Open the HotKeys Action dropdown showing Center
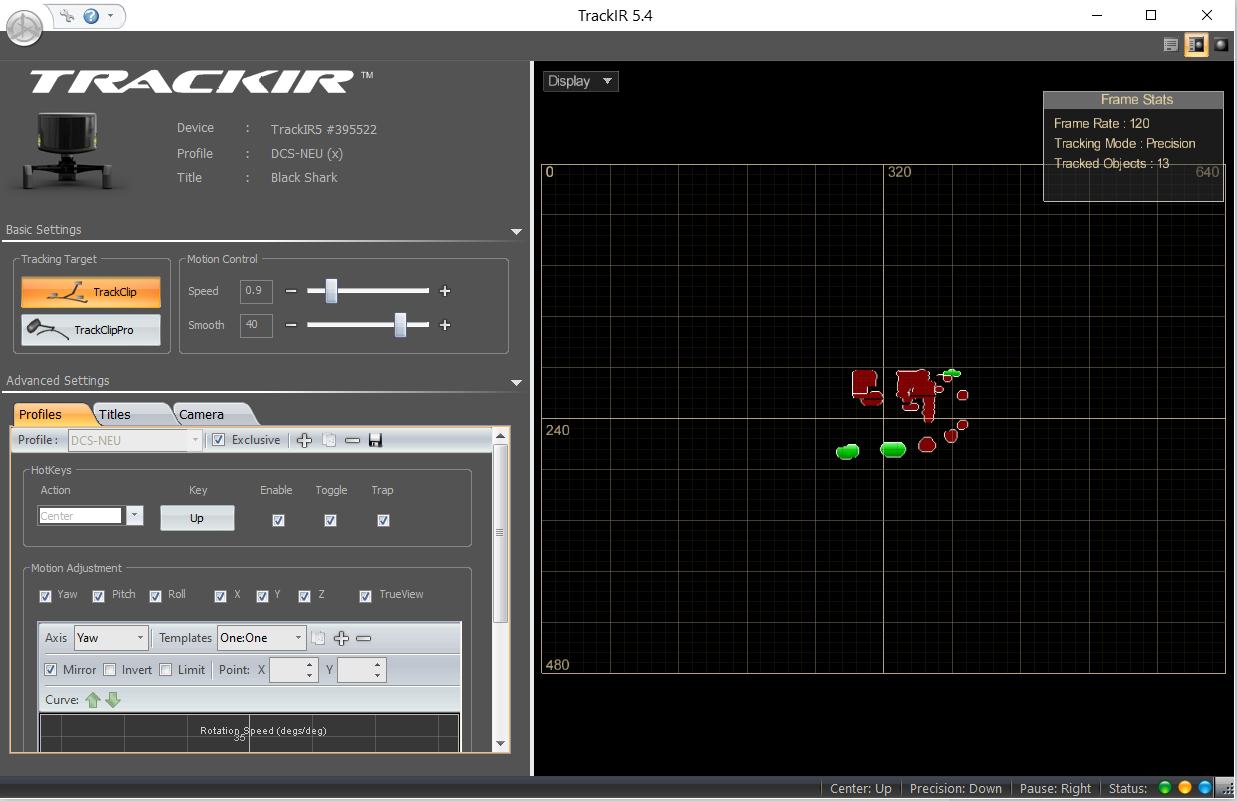1237x801 pixels. [91, 516]
